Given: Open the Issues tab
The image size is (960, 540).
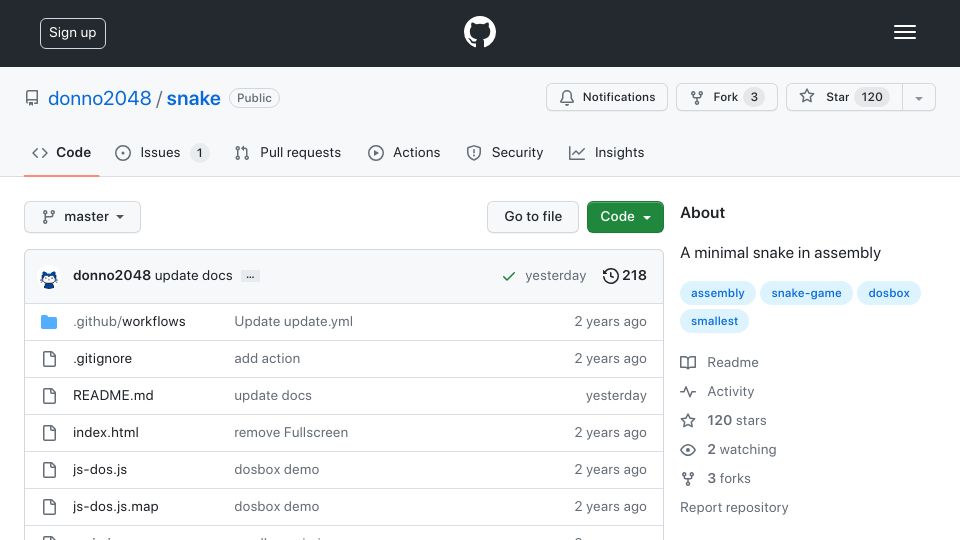Looking at the screenshot, I should click(x=162, y=152).
